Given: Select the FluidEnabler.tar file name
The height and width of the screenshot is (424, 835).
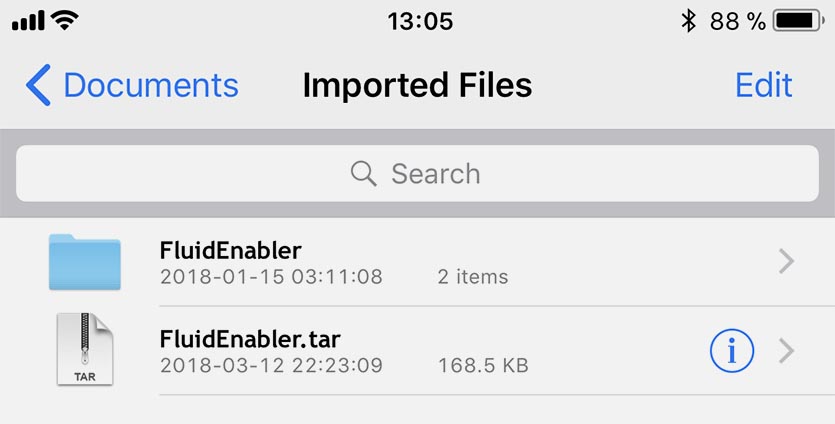Looking at the screenshot, I should point(256,338).
